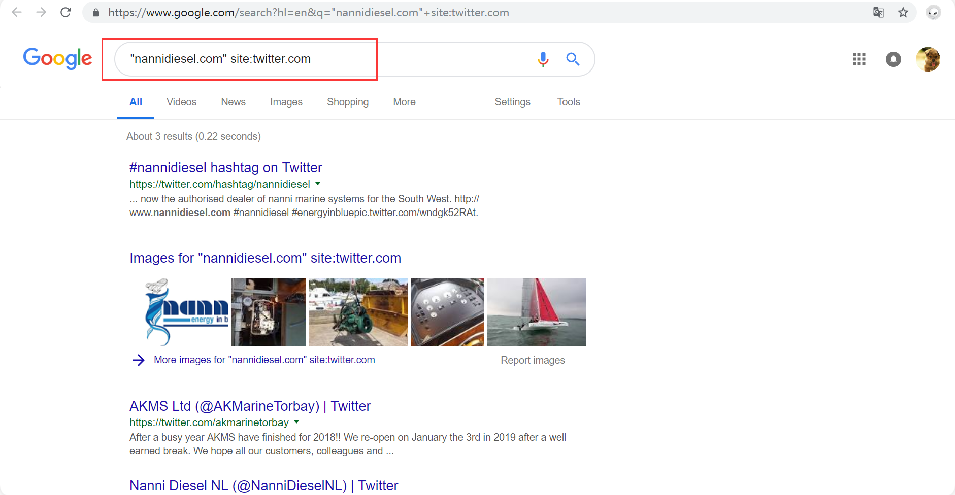Open Images for nannidiesel.com site:twitter.com heading
The height and width of the screenshot is (495, 955).
pos(265,258)
